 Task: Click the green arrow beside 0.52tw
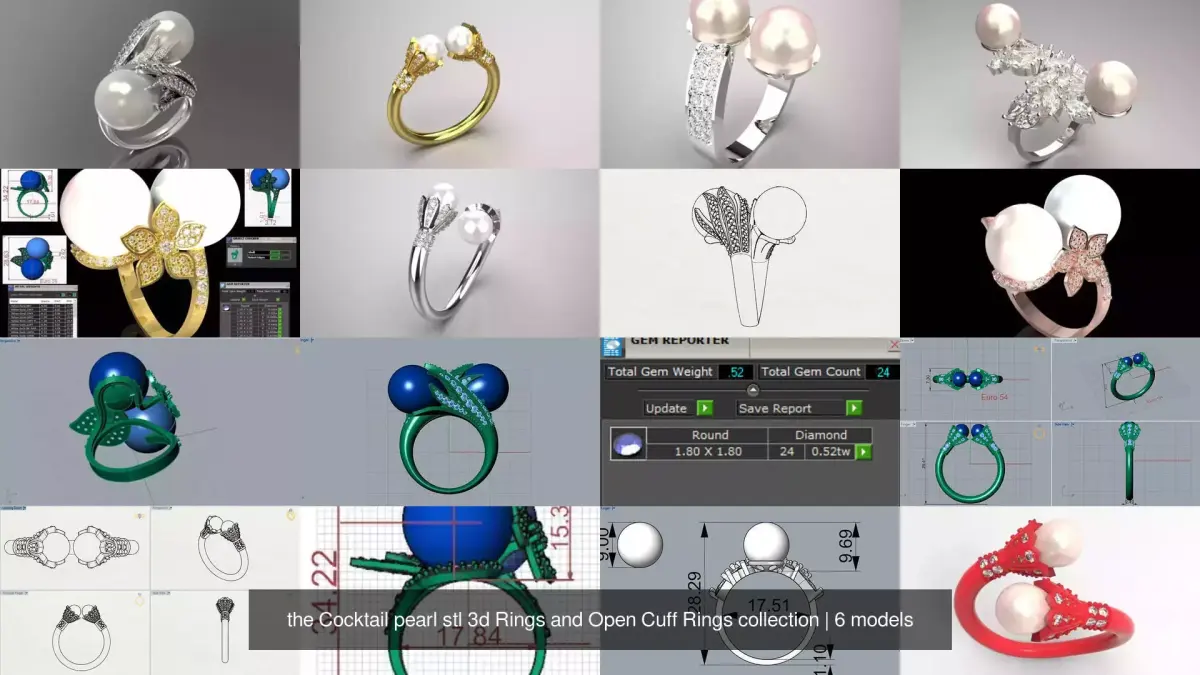[x=862, y=452]
